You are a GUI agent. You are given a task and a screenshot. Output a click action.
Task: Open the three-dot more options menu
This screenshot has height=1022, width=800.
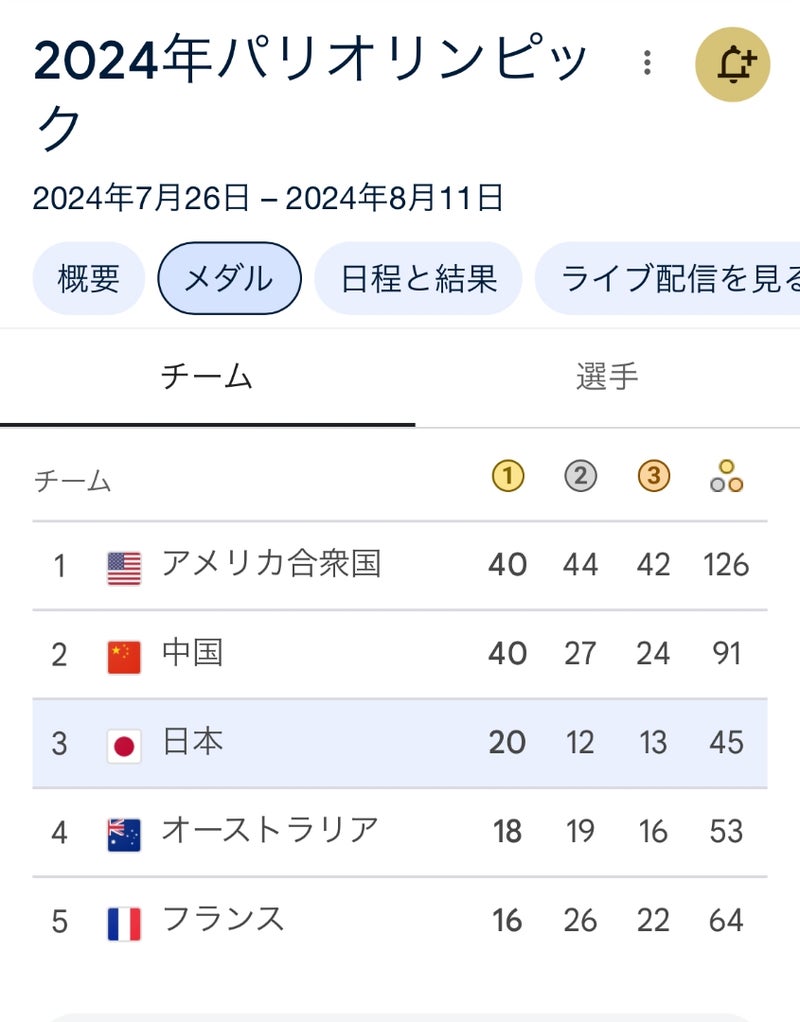[648, 64]
